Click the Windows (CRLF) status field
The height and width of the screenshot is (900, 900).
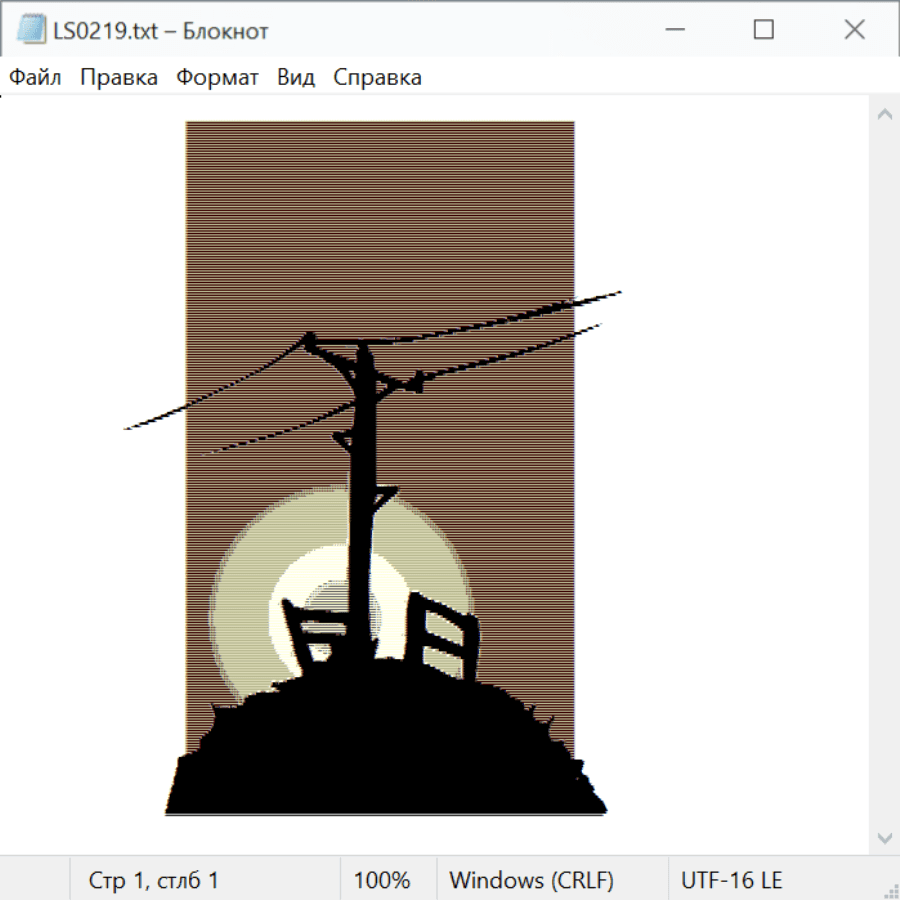[x=531, y=880]
